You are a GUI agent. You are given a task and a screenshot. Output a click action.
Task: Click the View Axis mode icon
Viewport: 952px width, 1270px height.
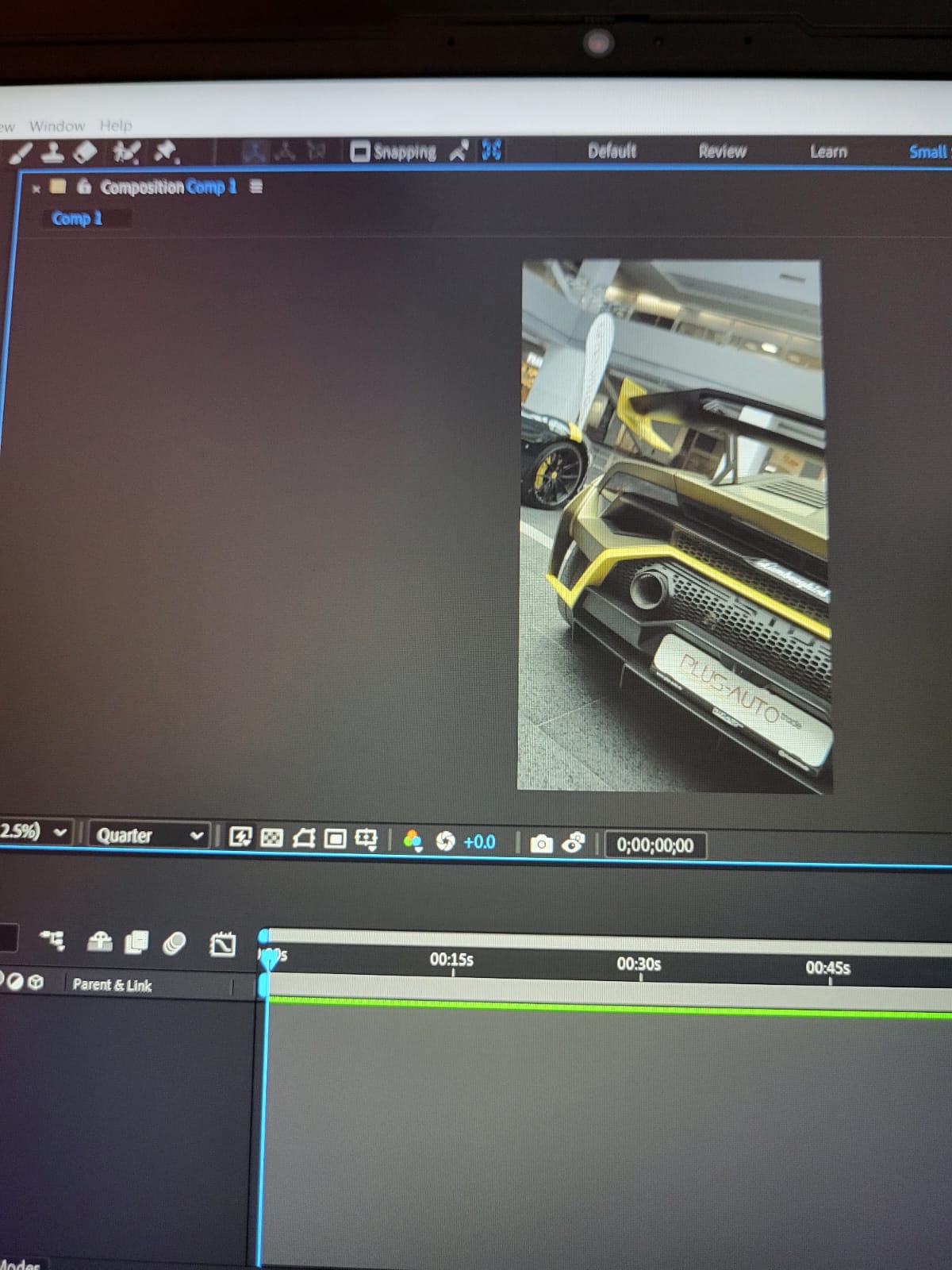pos(316,151)
